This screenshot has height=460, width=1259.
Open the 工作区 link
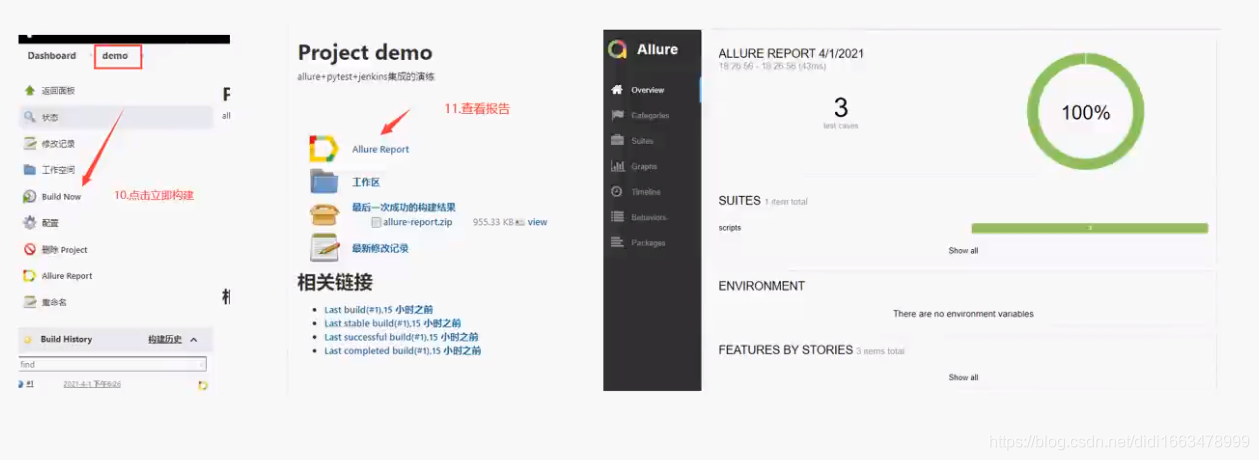tap(366, 183)
